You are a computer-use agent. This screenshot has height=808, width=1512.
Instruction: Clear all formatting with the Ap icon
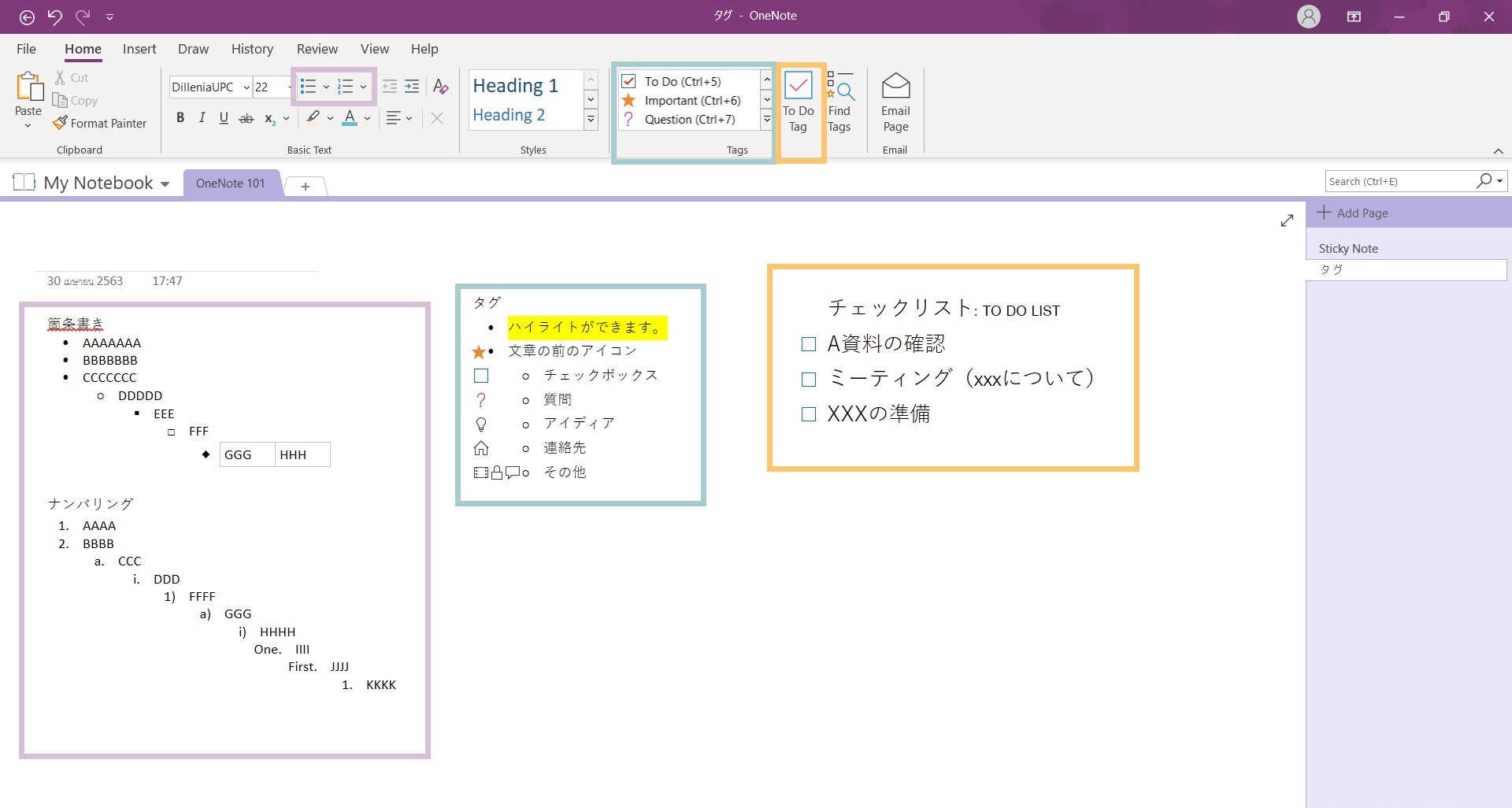click(439, 87)
